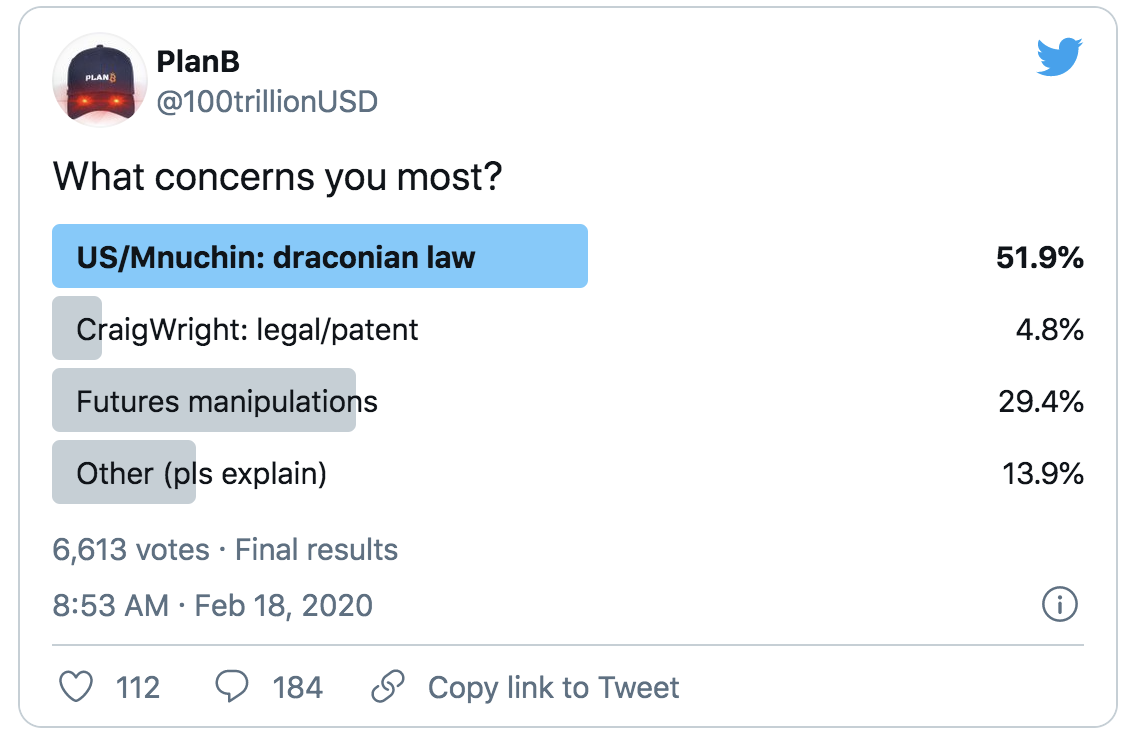This screenshot has width=1142, height=752.
Task: Click the 112 likes count
Action: 137,687
